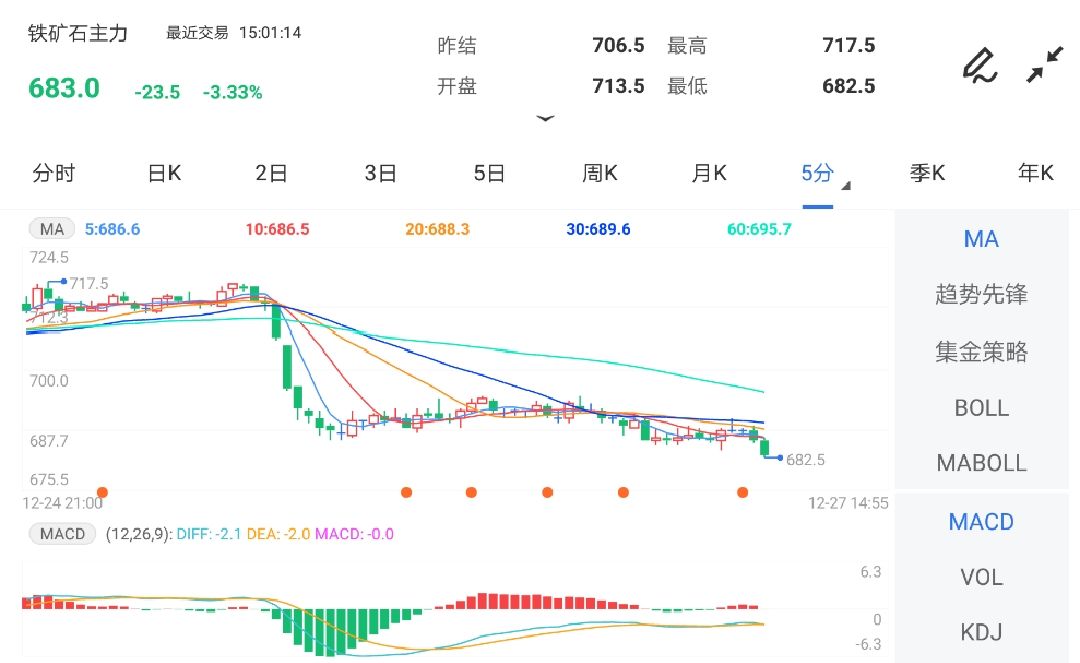Image resolution: width=1080 pixels, height=663 pixels.
Task: Click the MACD indicator label pill
Action: (x=62, y=534)
